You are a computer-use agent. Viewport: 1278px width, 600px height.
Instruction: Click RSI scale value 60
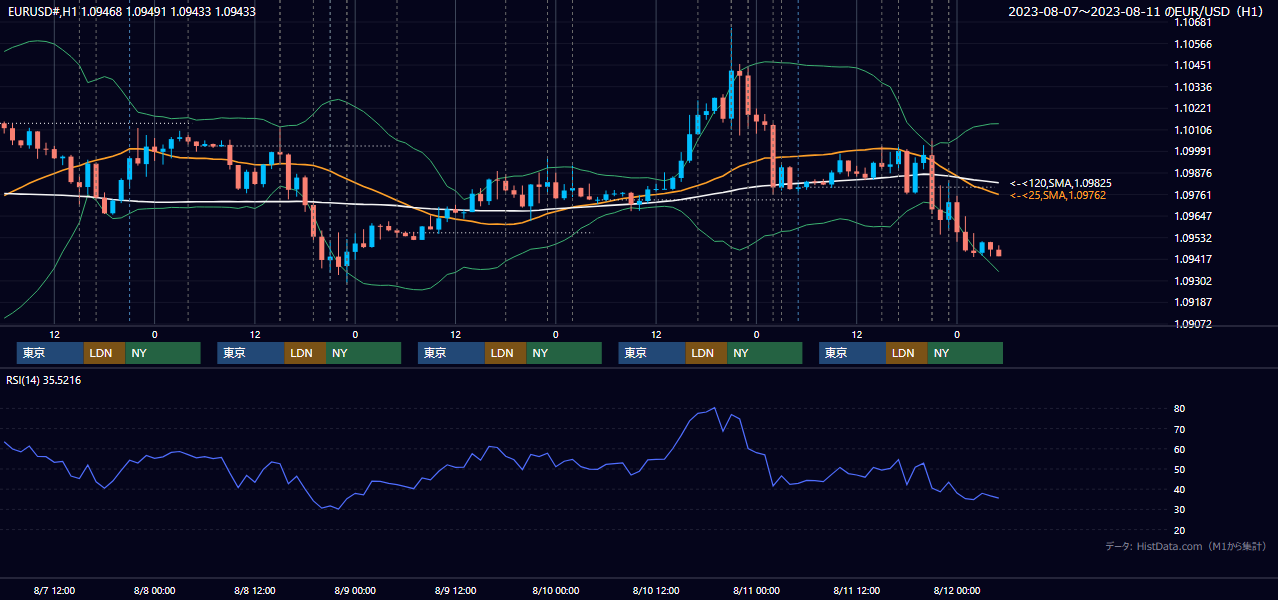click(x=1180, y=449)
